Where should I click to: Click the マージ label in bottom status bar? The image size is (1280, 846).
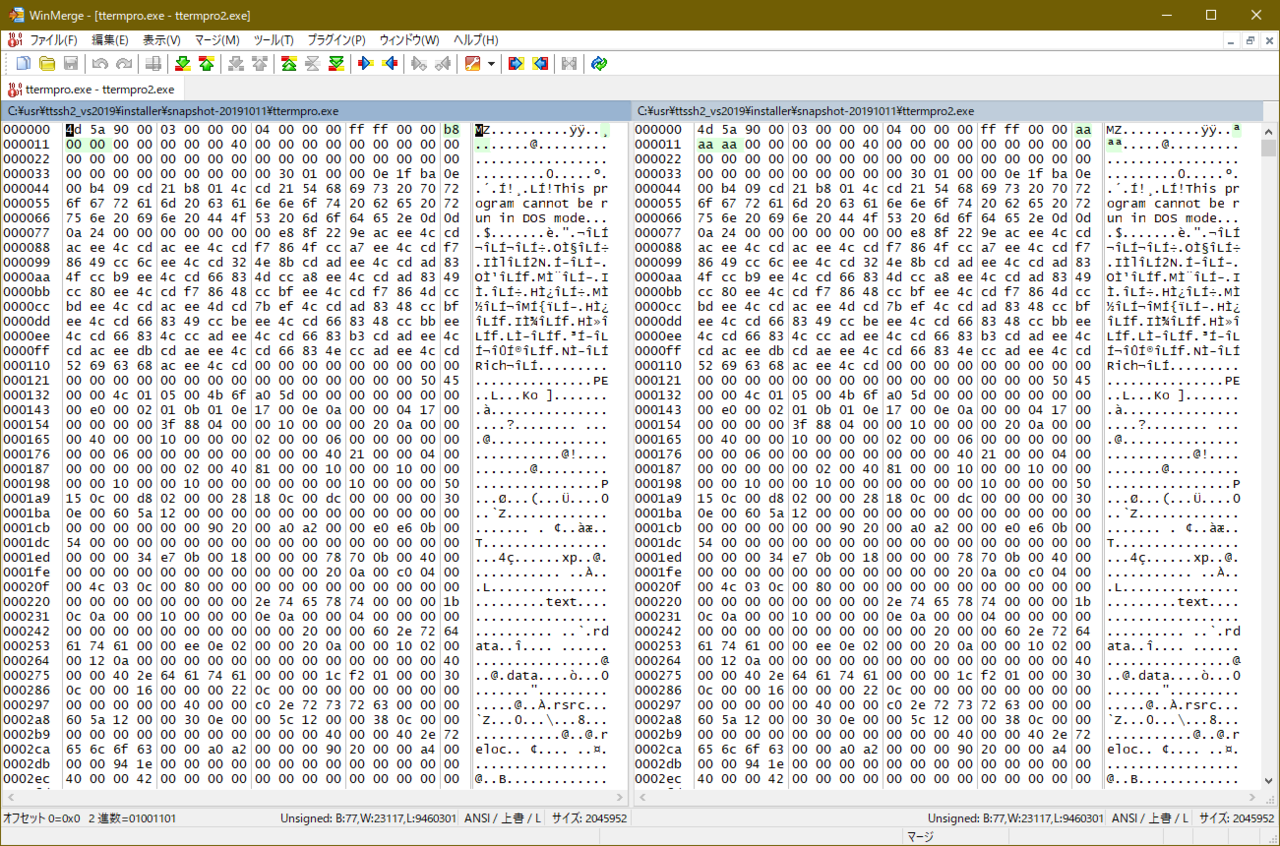tap(920, 836)
